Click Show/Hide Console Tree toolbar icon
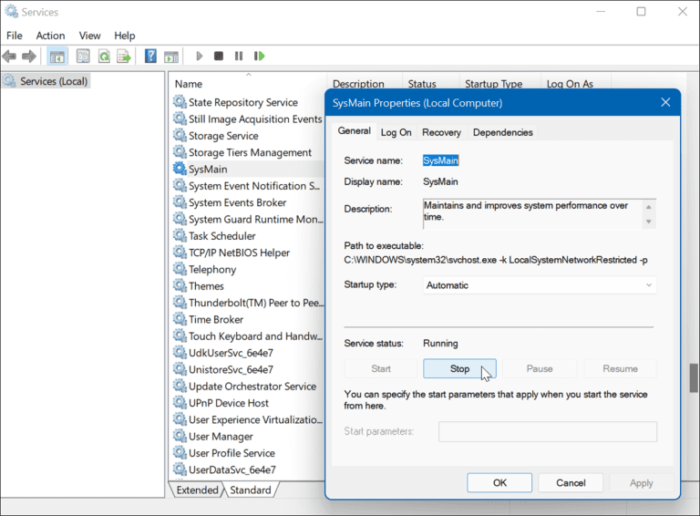The height and width of the screenshot is (516, 700). pyautogui.click(x=57, y=56)
